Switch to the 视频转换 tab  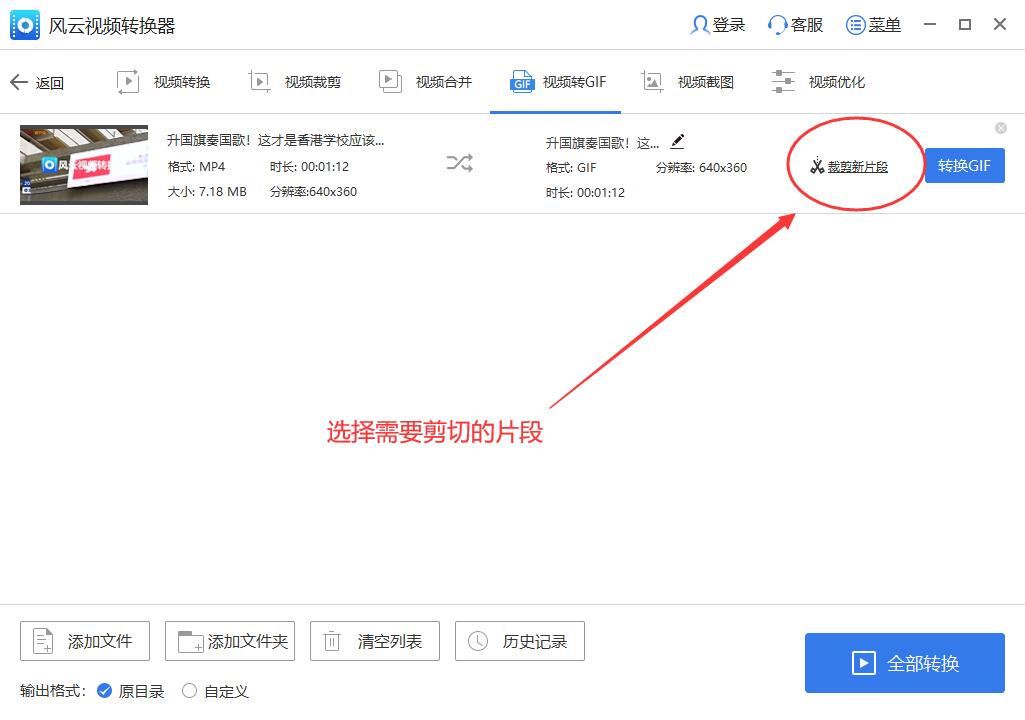164,82
